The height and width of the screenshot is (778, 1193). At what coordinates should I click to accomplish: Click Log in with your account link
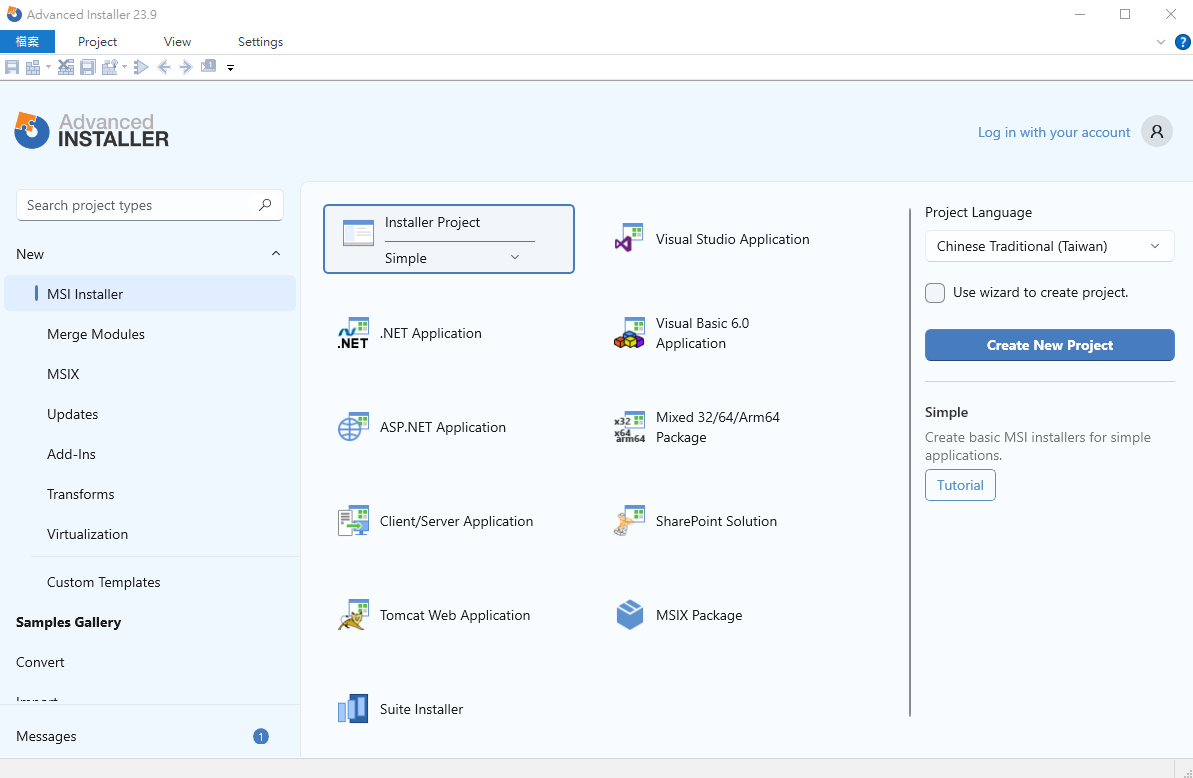tap(1054, 132)
